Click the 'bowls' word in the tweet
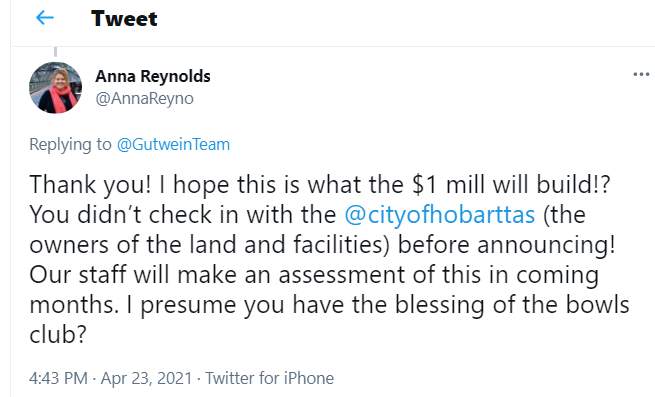 coord(597,305)
